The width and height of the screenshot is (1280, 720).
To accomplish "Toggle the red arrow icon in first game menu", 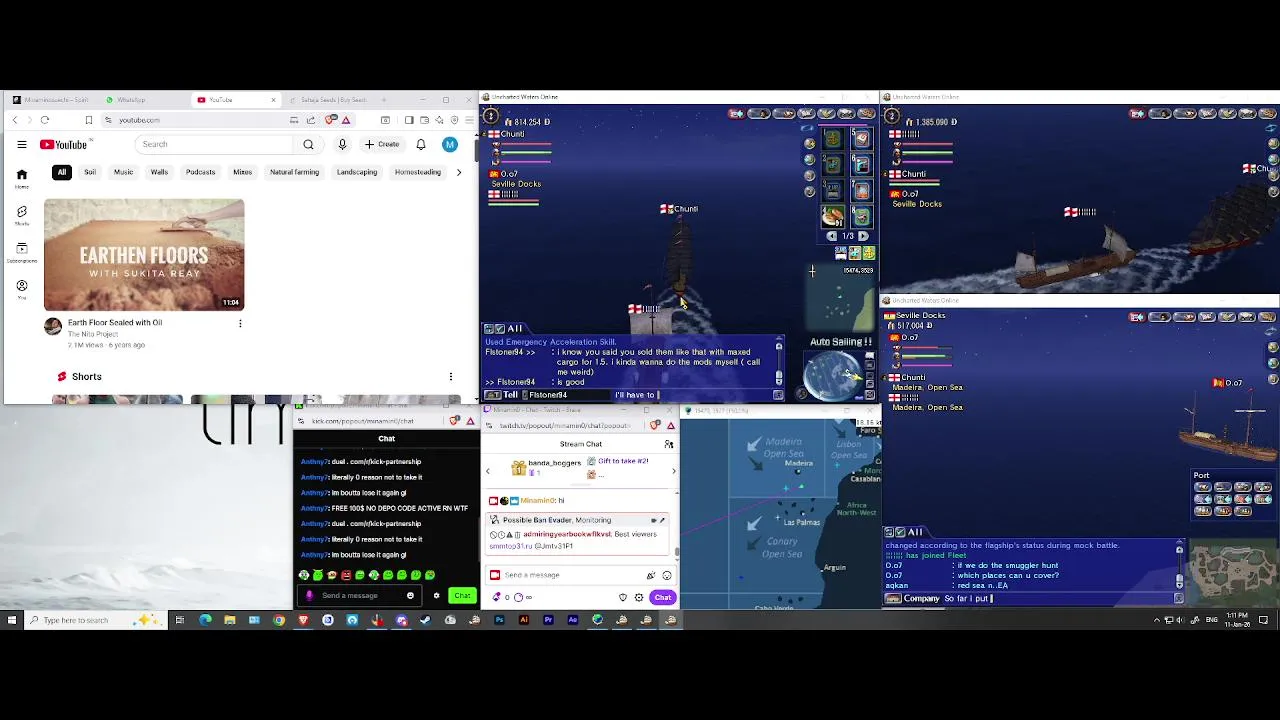I will pyautogui.click(x=737, y=114).
